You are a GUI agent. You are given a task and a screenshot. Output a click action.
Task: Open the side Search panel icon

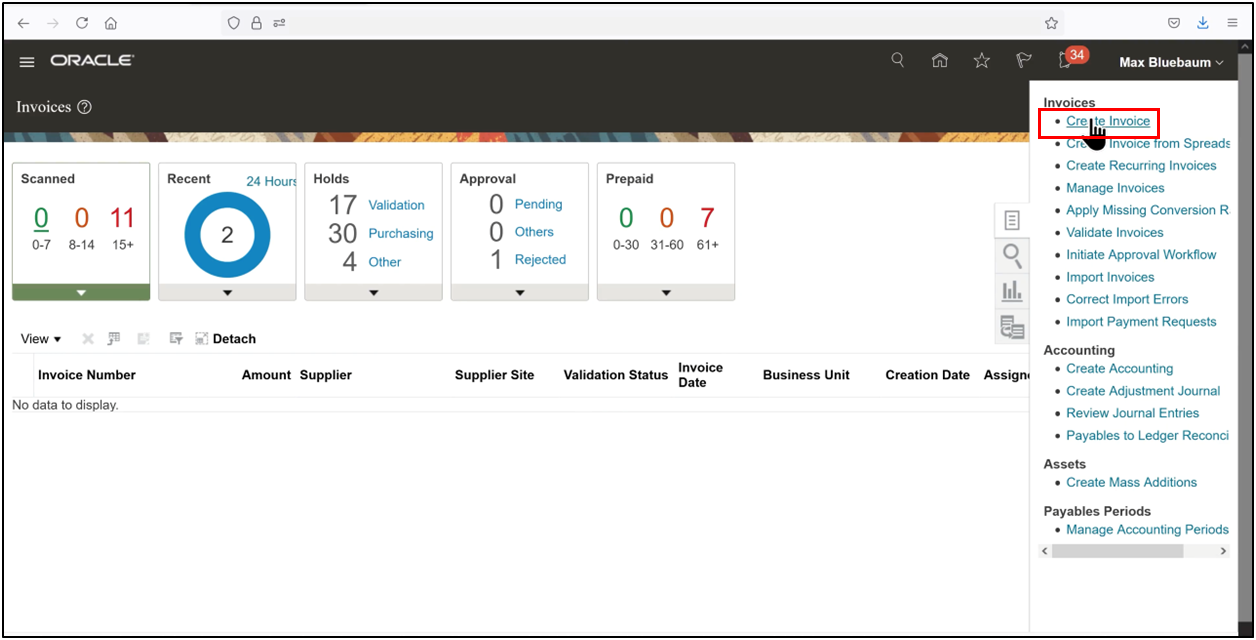click(x=1012, y=256)
